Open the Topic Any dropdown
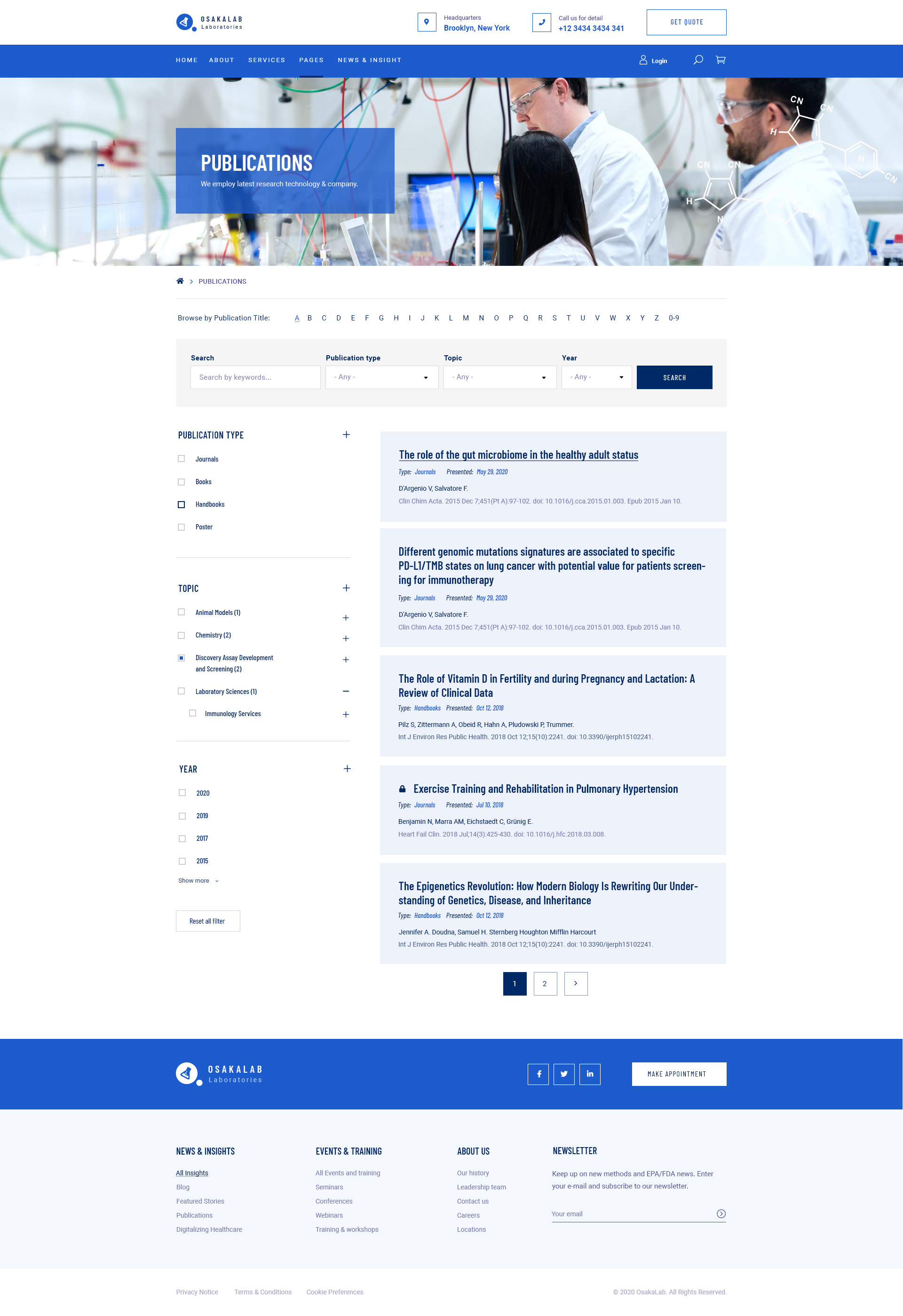 pyautogui.click(x=499, y=377)
